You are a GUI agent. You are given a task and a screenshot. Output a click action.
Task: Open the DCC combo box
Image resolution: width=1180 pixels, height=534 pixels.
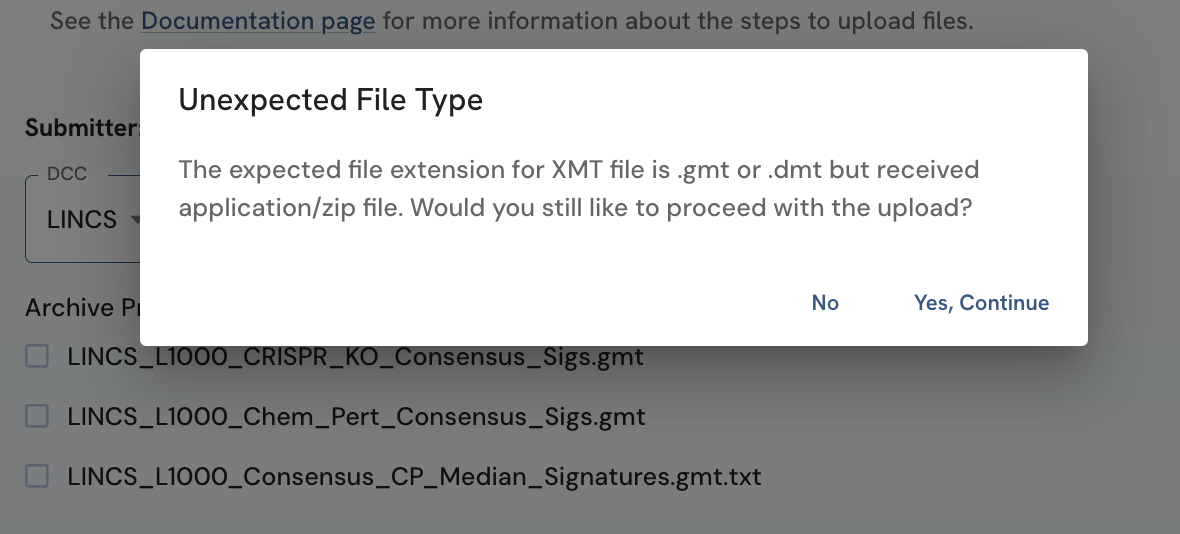[x=82, y=220]
